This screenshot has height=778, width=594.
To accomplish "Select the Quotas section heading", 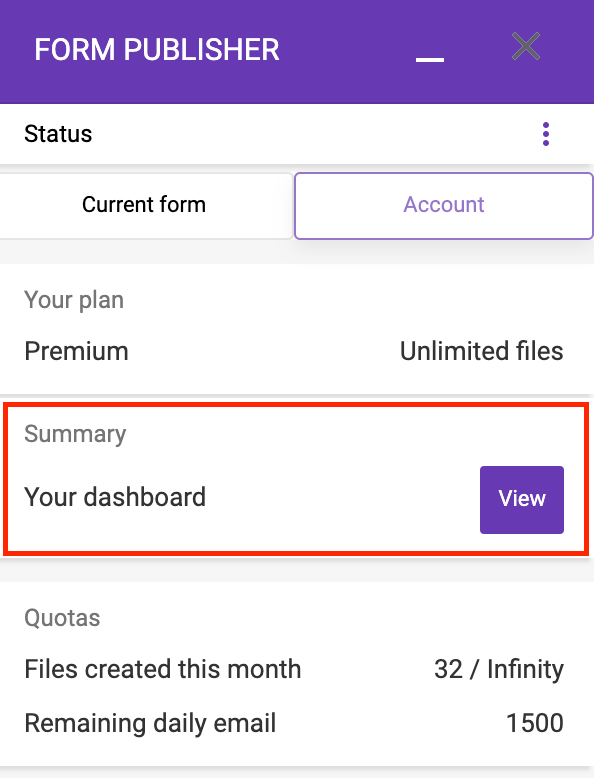I will (62, 618).
